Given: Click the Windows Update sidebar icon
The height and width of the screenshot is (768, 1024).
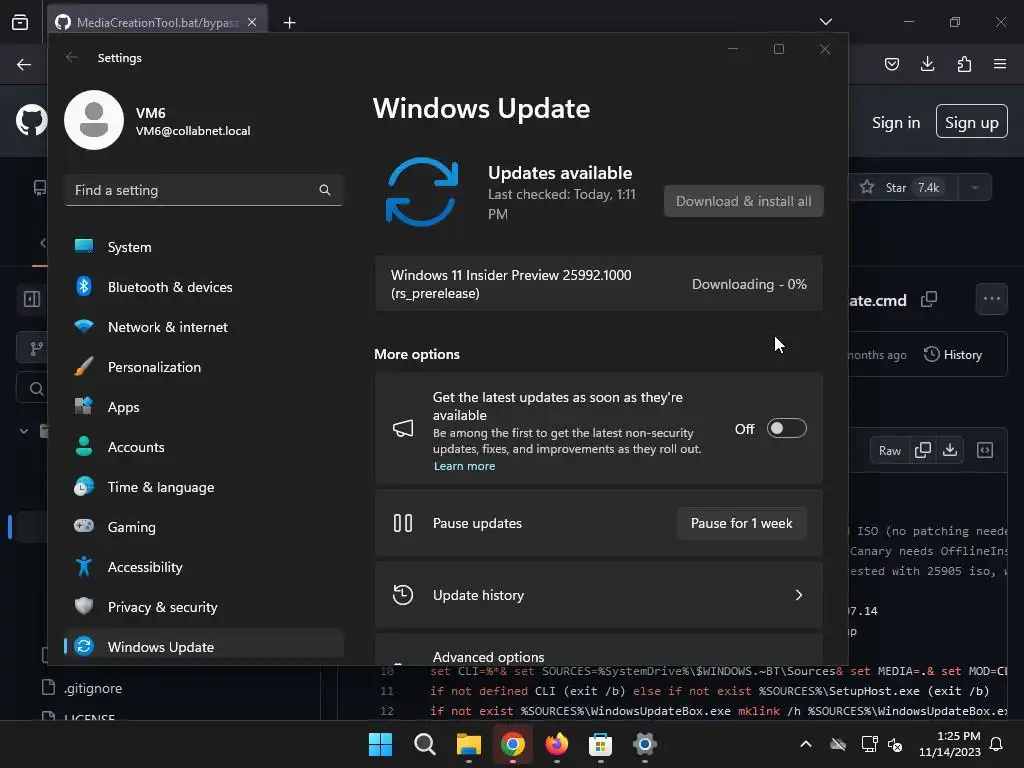Looking at the screenshot, I should pyautogui.click(x=84, y=647).
